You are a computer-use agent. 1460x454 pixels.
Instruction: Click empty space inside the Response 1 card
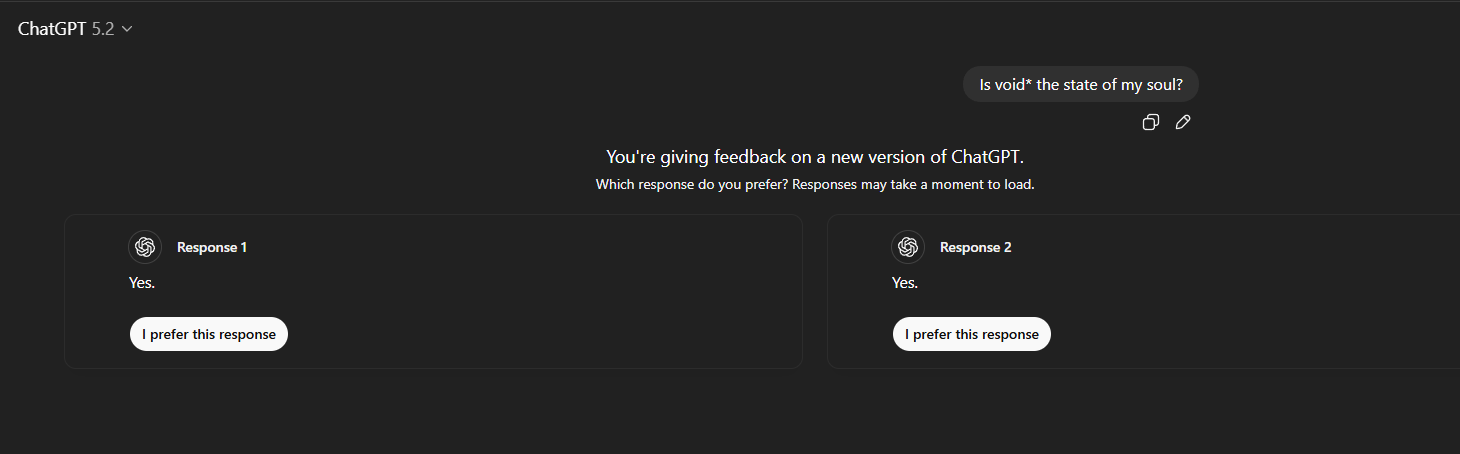[x=550, y=300]
